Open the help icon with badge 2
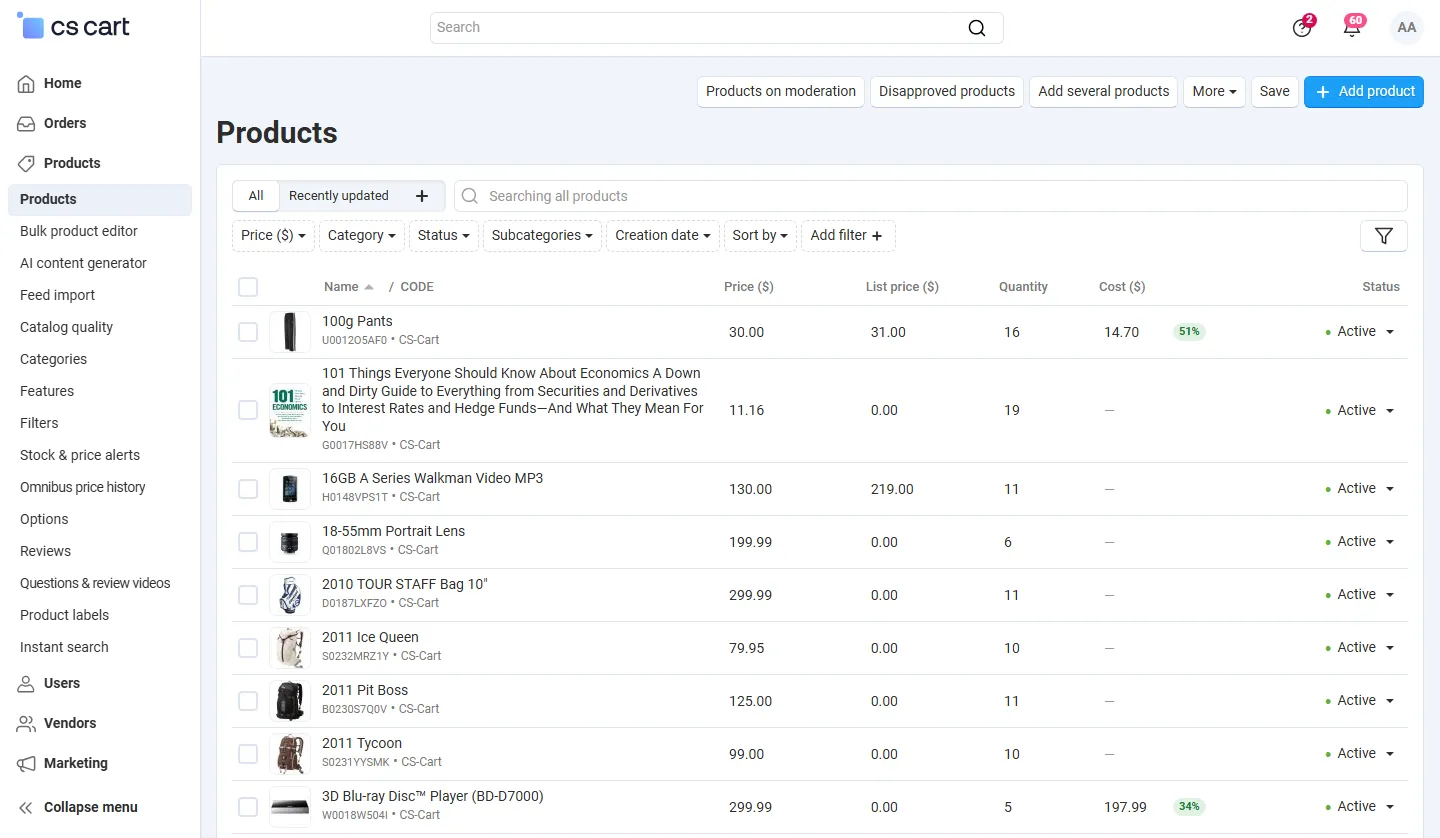 (x=1302, y=27)
